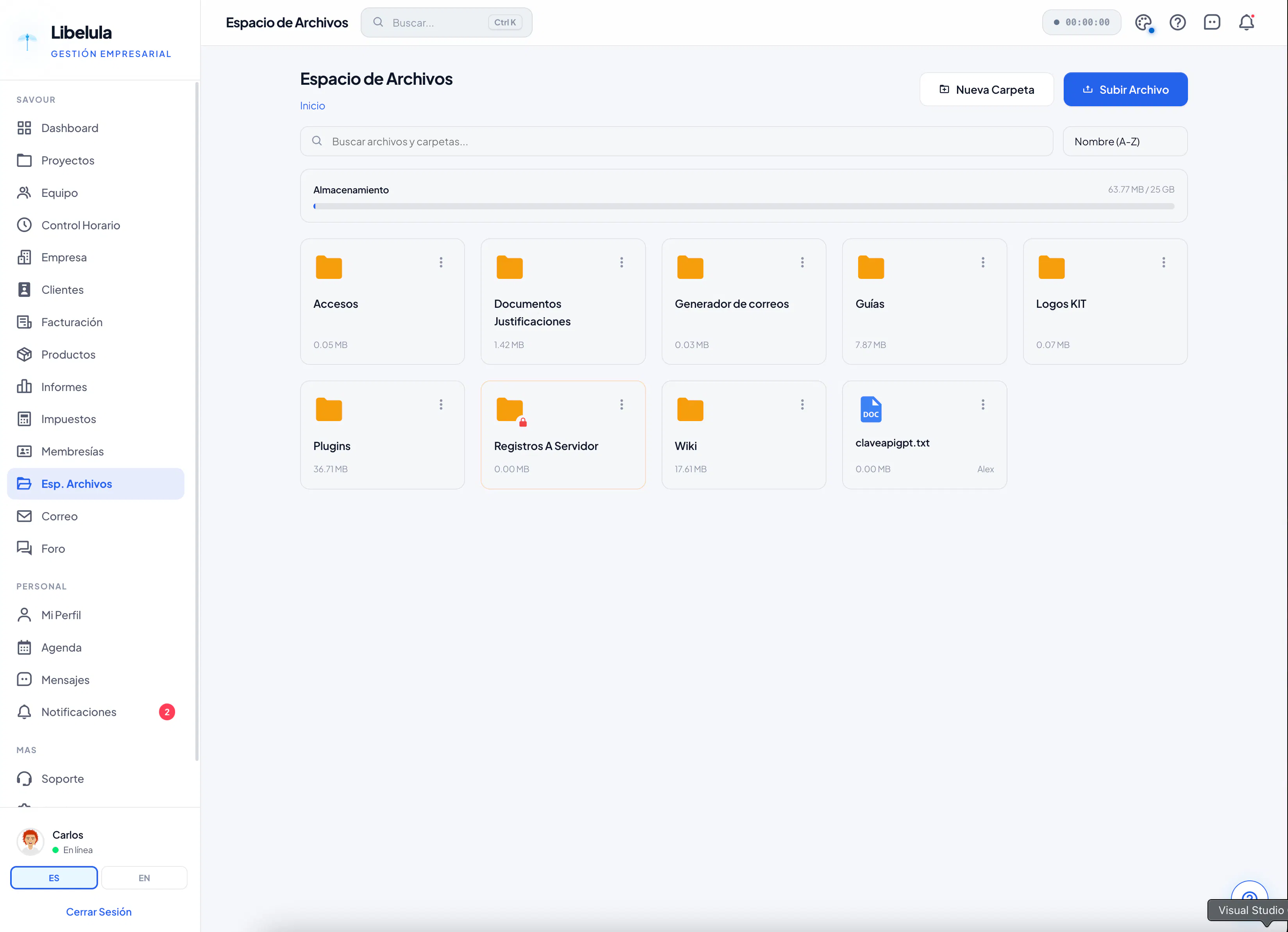Click the '63.77 MB / 25 GB' storage text
This screenshot has height=932, width=1288.
1140,189
